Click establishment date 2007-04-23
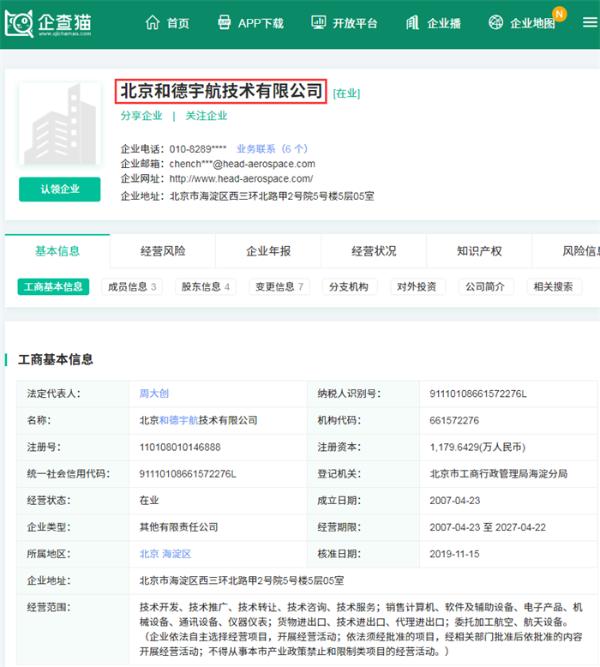 pos(454,501)
